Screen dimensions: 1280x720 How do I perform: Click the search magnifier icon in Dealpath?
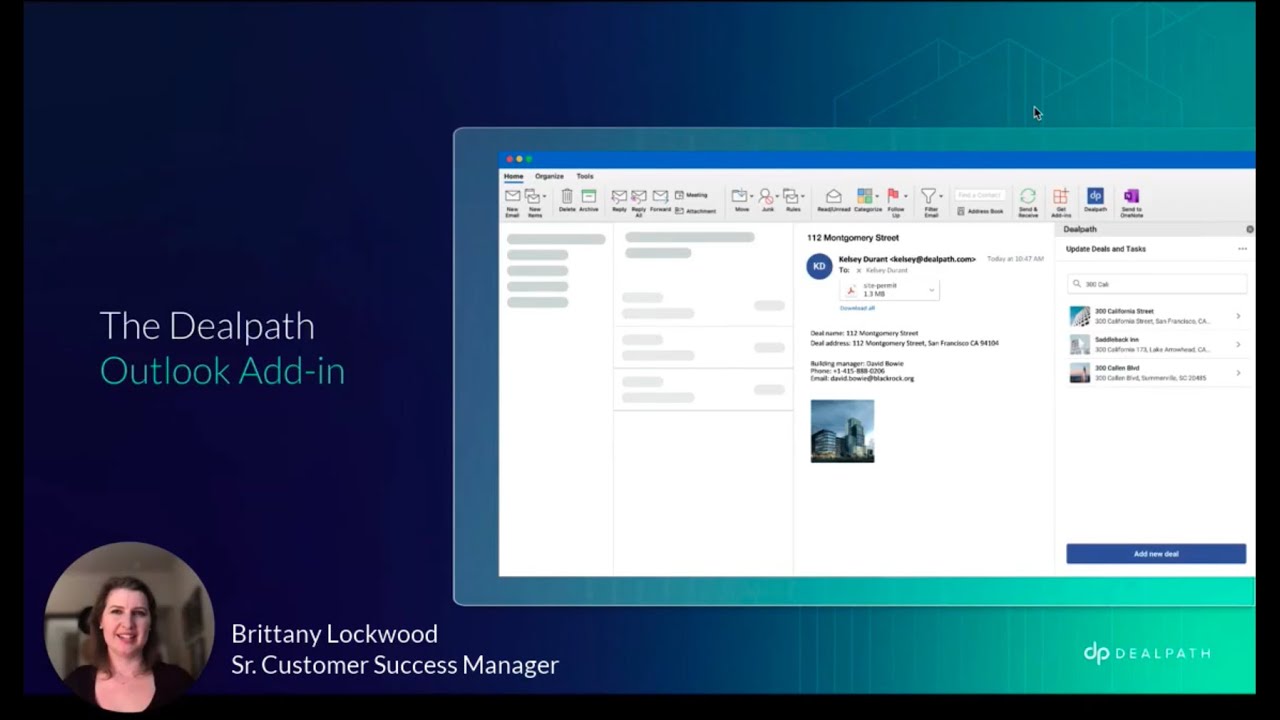click(x=1077, y=284)
